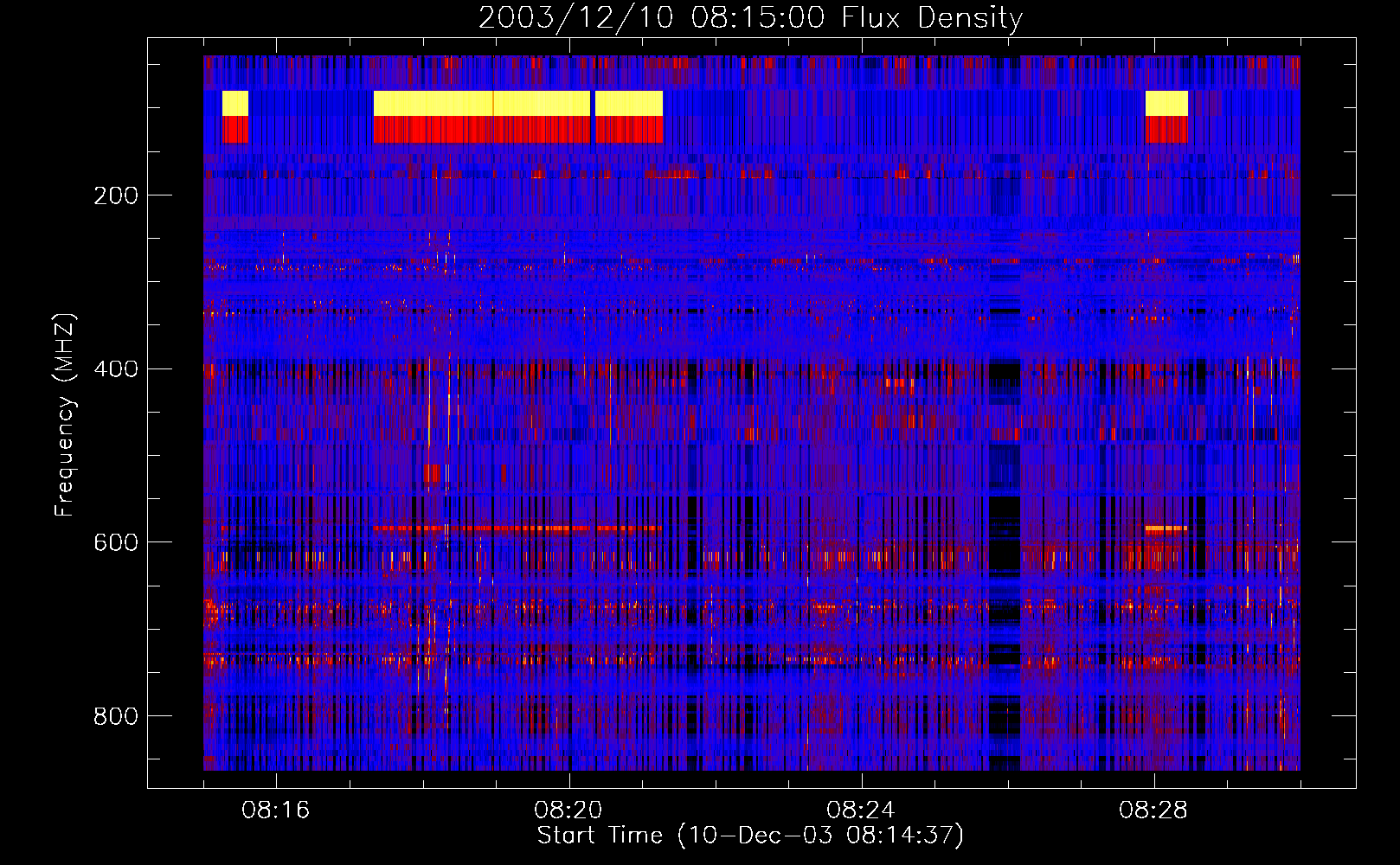1400x865 pixels.
Task: Click the 'Start Time (10-Dec-03 08:14:37)' label
Action: pyautogui.click(x=750, y=836)
